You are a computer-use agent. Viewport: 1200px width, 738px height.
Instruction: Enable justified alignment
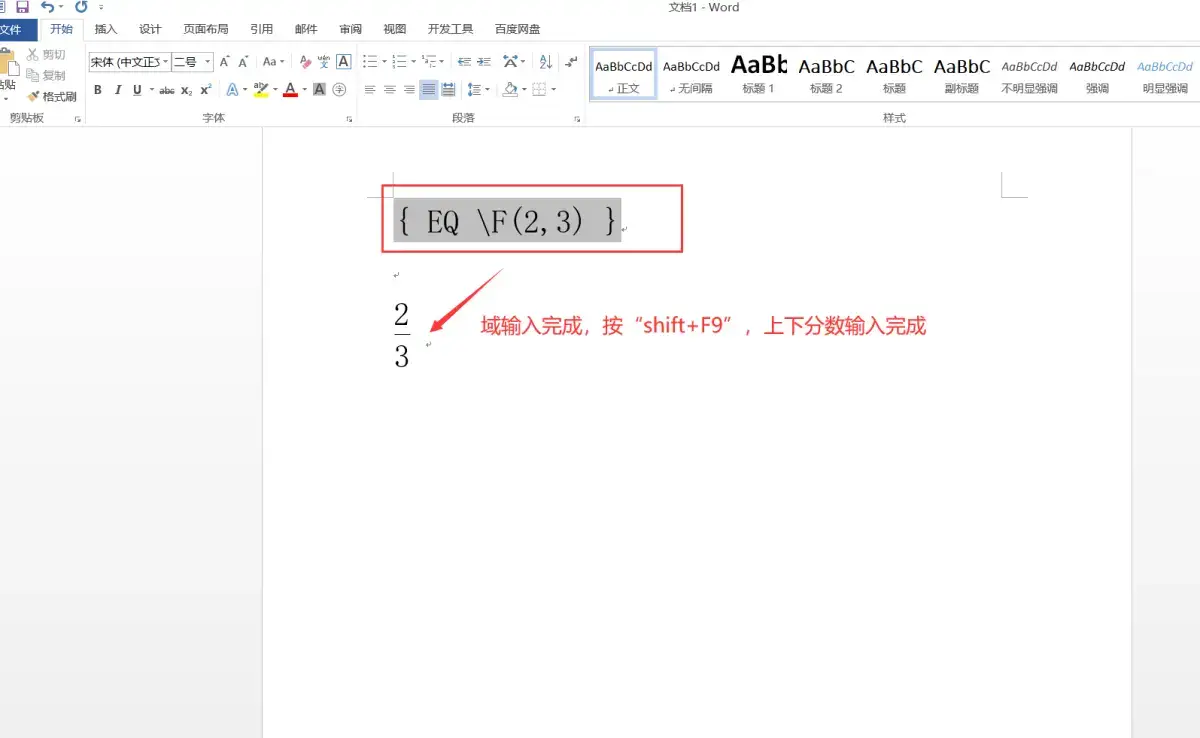point(428,89)
